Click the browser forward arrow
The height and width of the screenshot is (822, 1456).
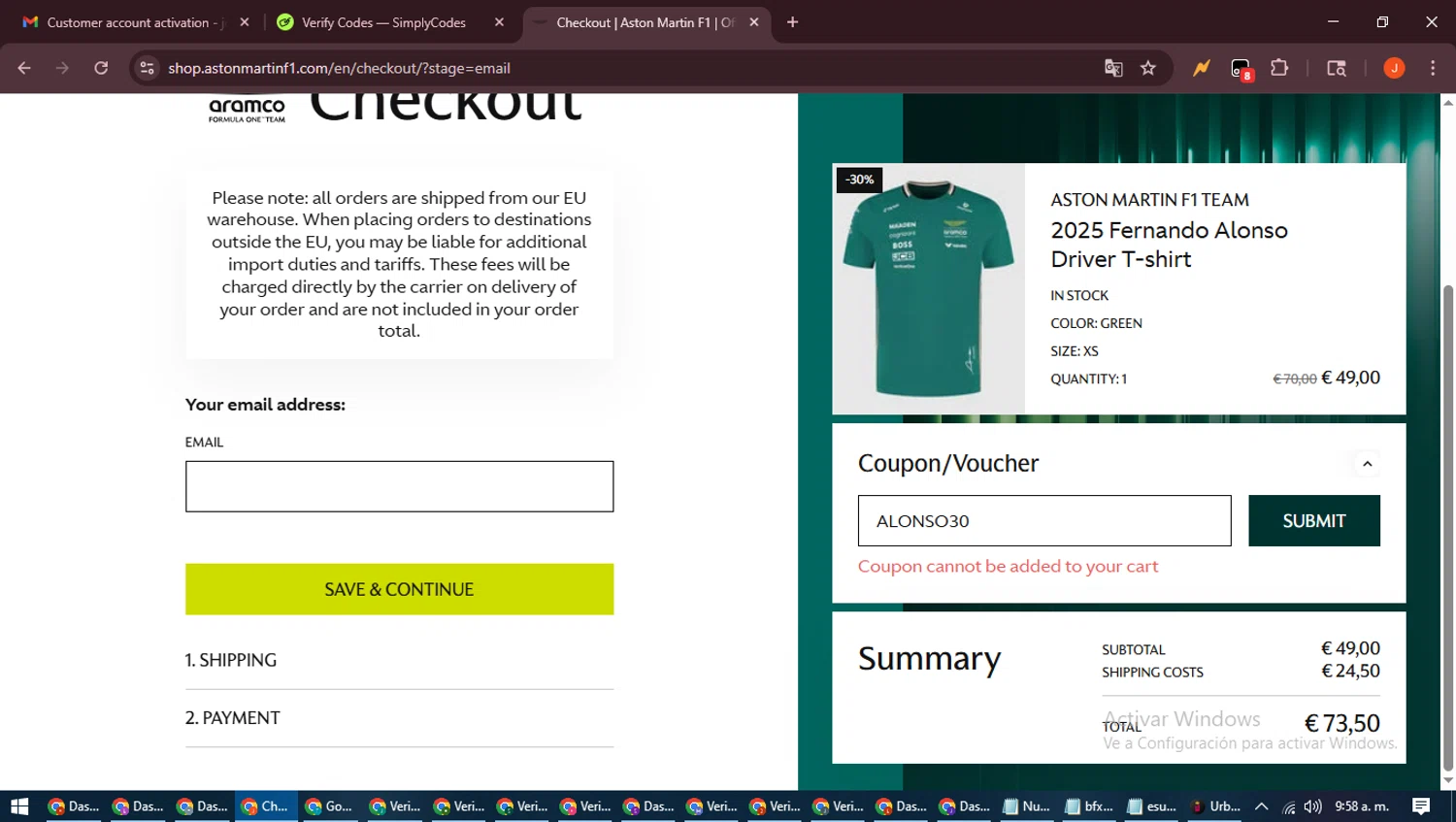click(x=62, y=68)
